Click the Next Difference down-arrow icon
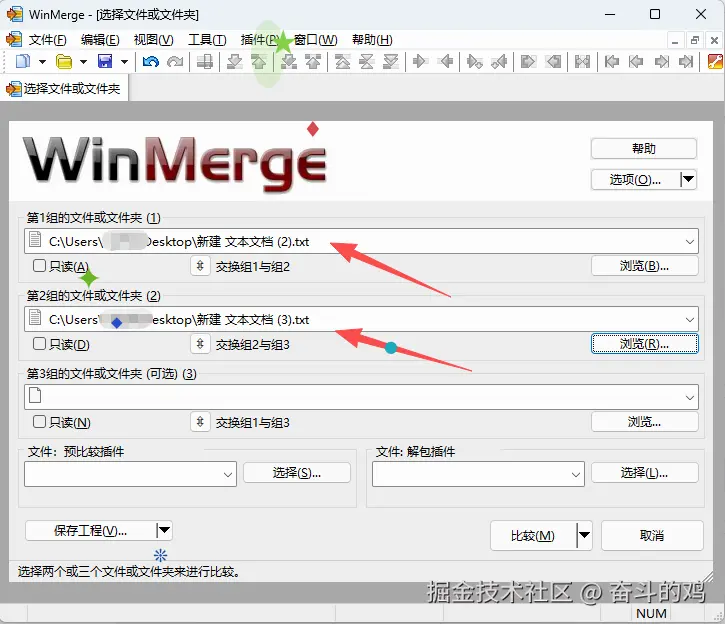Screen dimensions: 725x624 (235, 61)
